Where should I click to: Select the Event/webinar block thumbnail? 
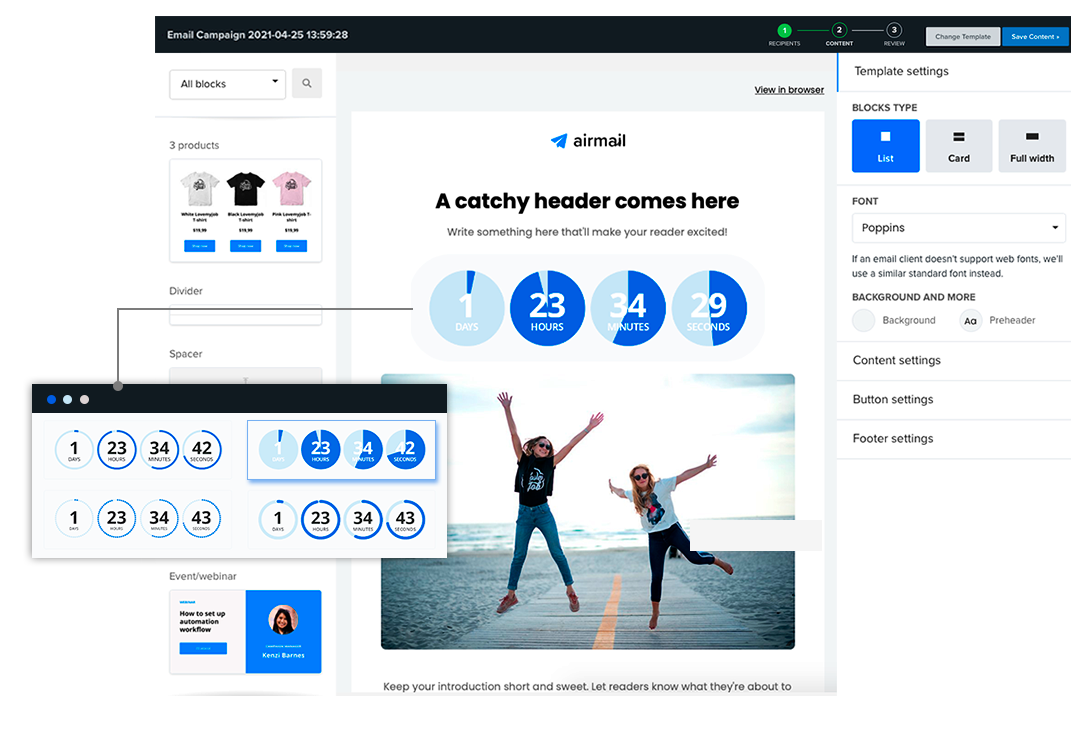[245, 631]
